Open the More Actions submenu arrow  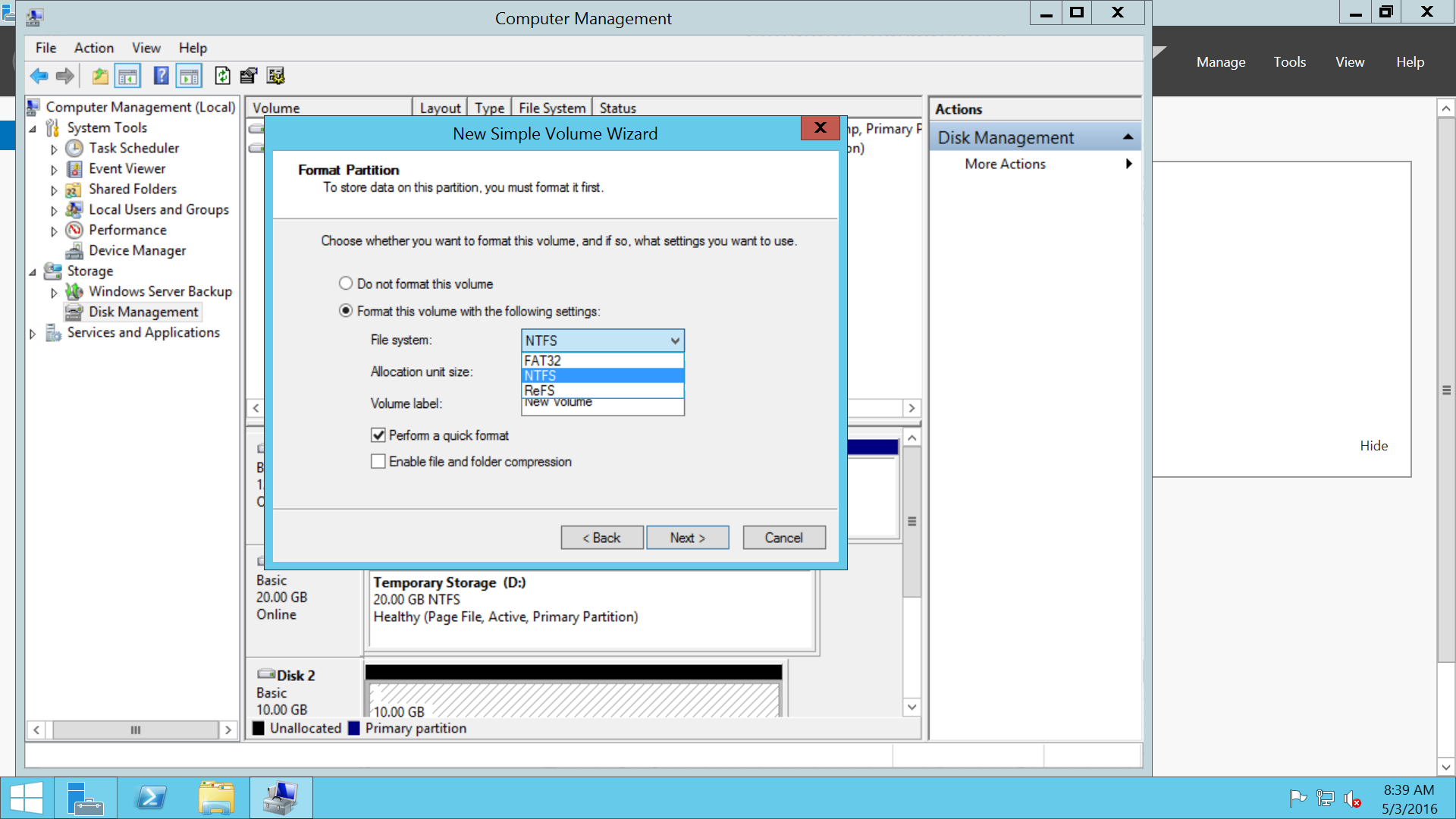pyautogui.click(x=1129, y=164)
